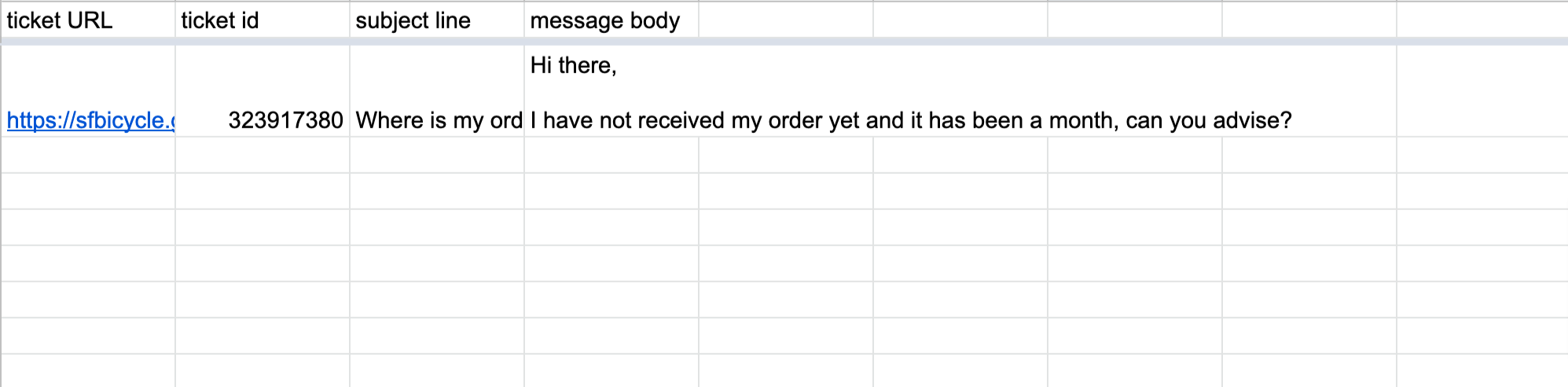
Task: Select the "Where is my ord" subject cell
Action: (437, 90)
